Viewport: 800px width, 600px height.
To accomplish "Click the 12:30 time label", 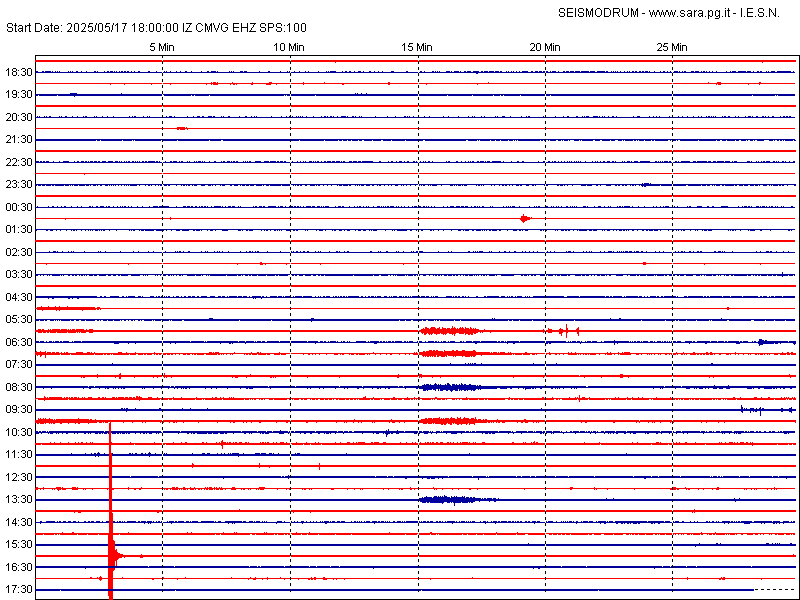I will (19, 477).
